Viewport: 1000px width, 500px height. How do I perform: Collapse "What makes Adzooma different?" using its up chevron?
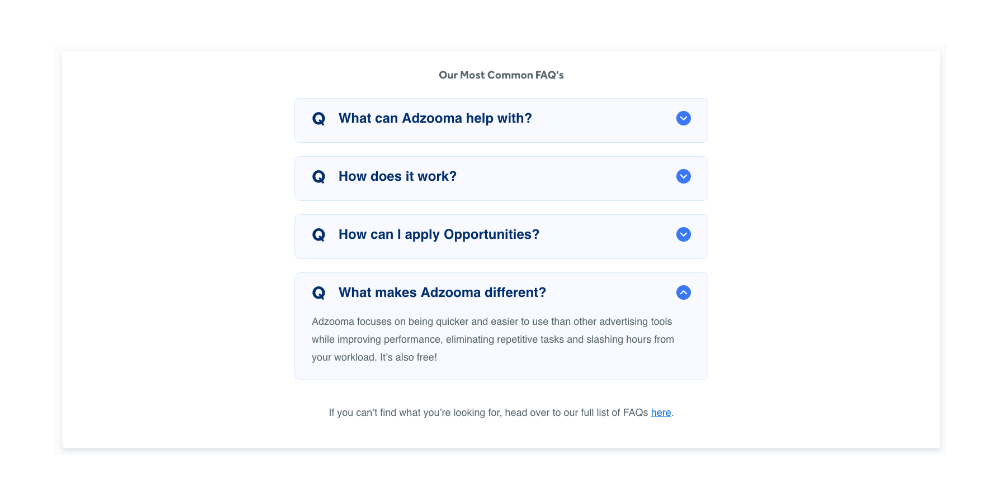(683, 292)
